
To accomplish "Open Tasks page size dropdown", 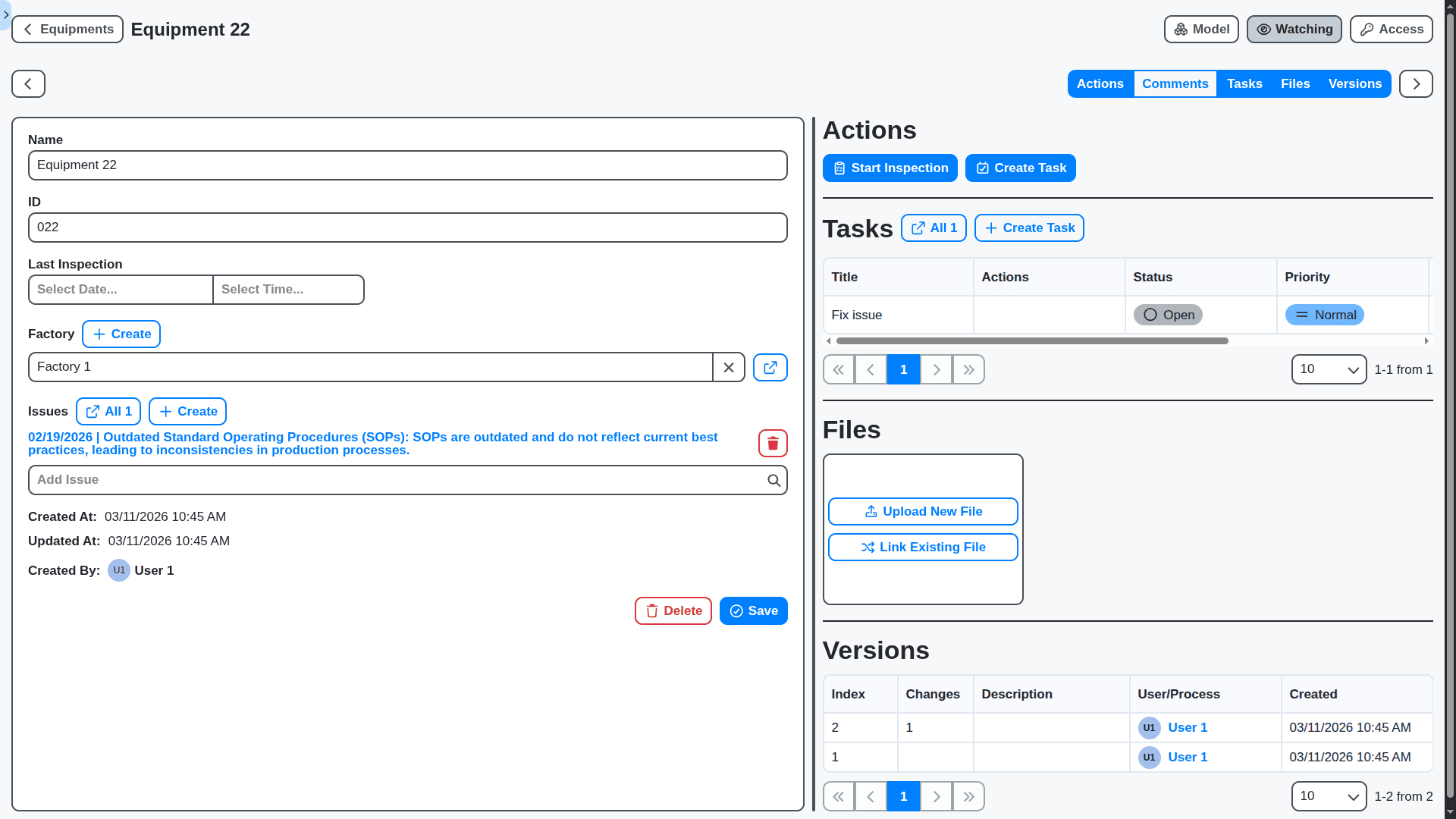I will point(1329,370).
